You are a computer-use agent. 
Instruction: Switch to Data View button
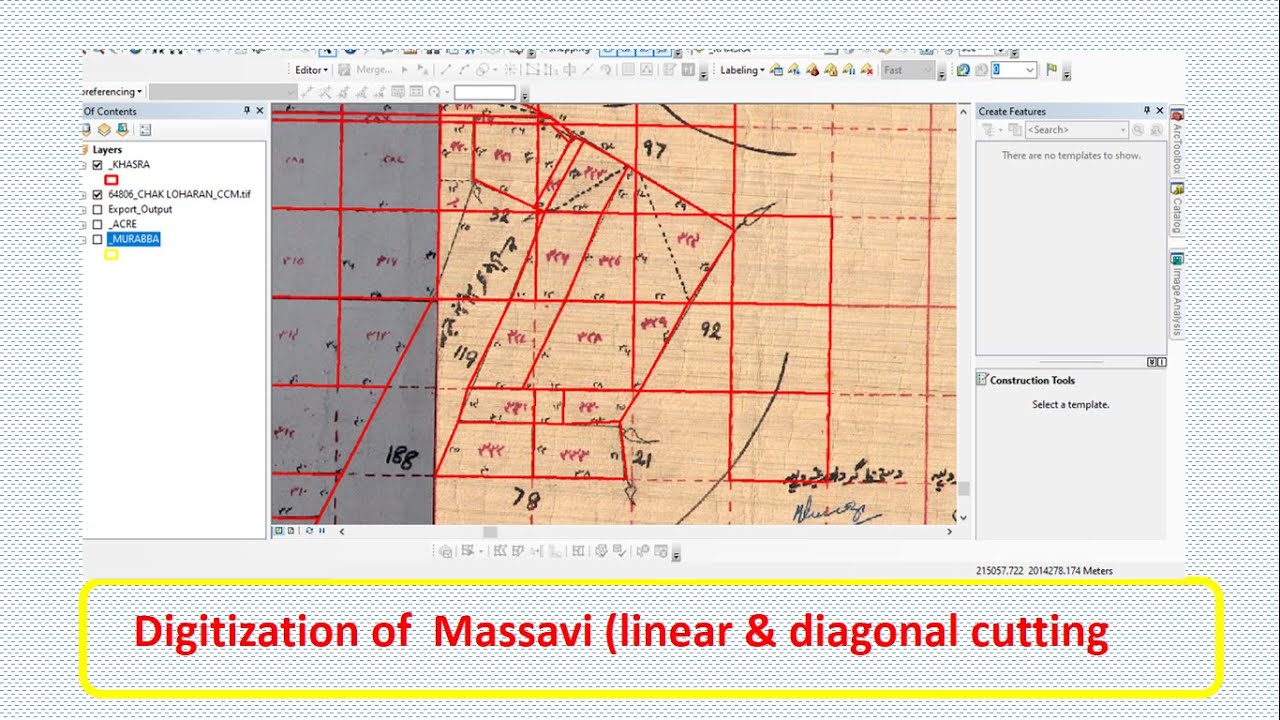(279, 531)
